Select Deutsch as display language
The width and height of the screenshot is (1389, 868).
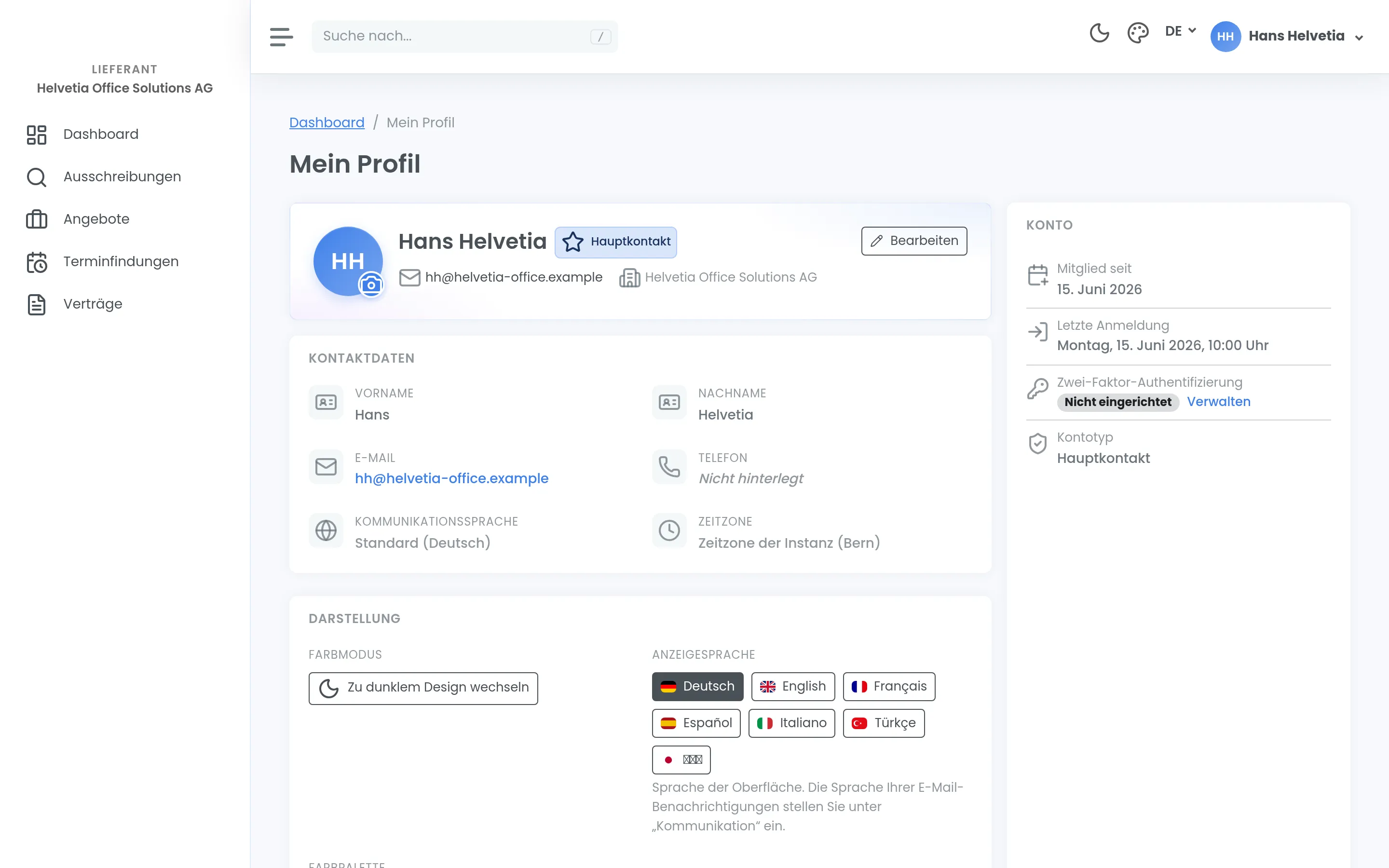click(697, 687)
